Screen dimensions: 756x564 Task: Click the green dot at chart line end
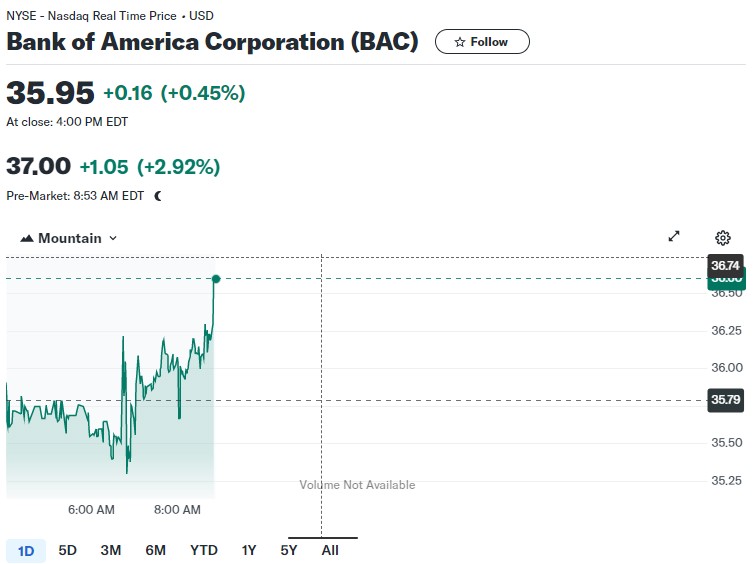216,279
